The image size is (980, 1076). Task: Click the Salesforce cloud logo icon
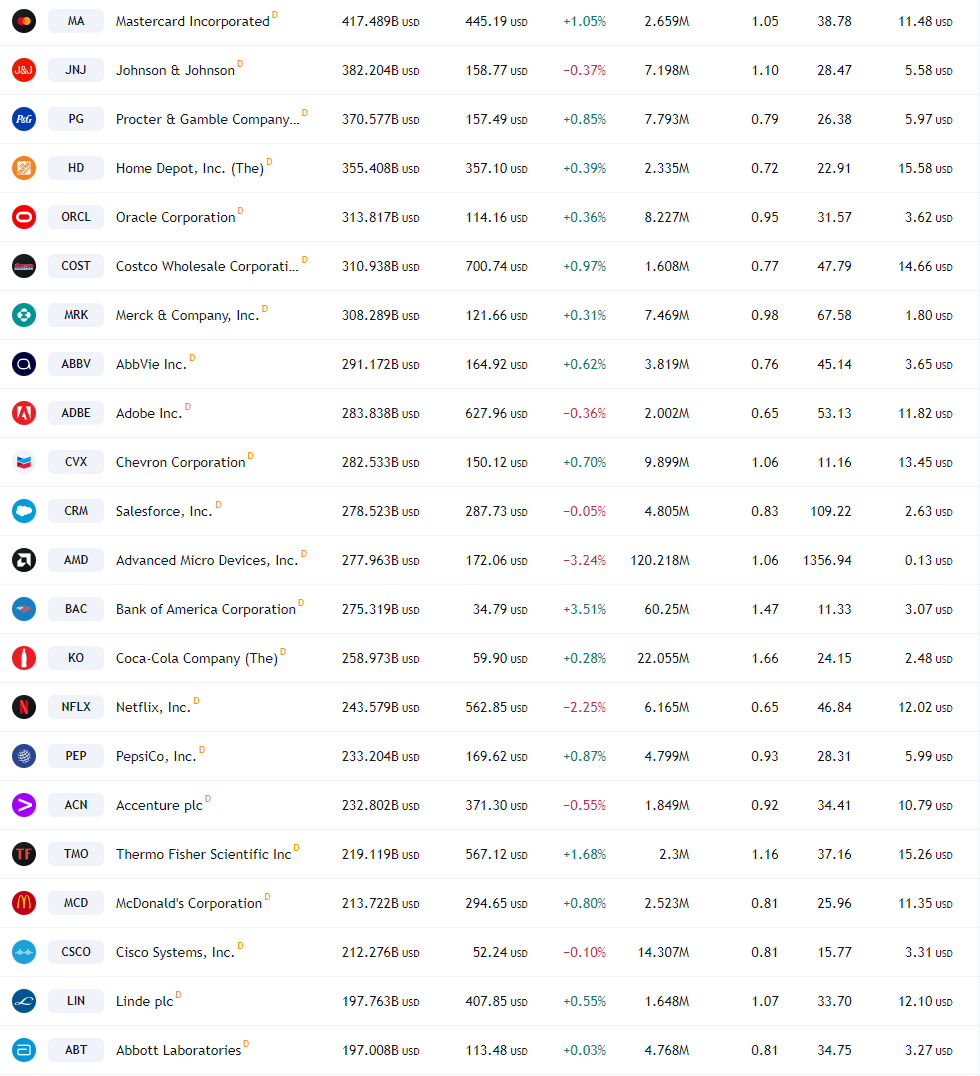pyautogui.click(x=24, y=511)
